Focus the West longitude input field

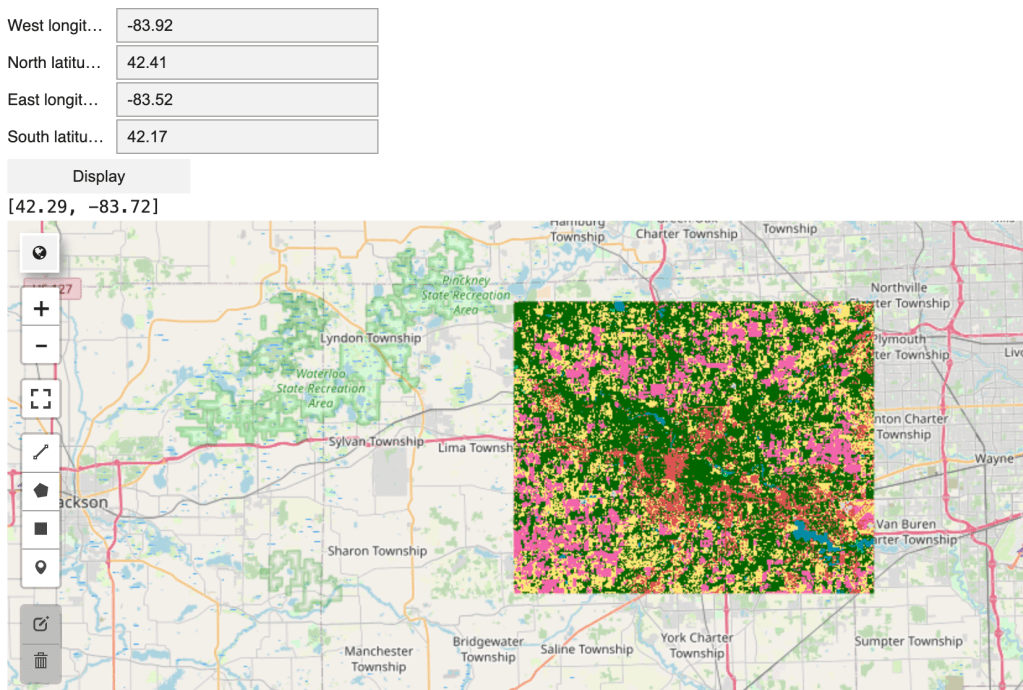coord(247,26)
